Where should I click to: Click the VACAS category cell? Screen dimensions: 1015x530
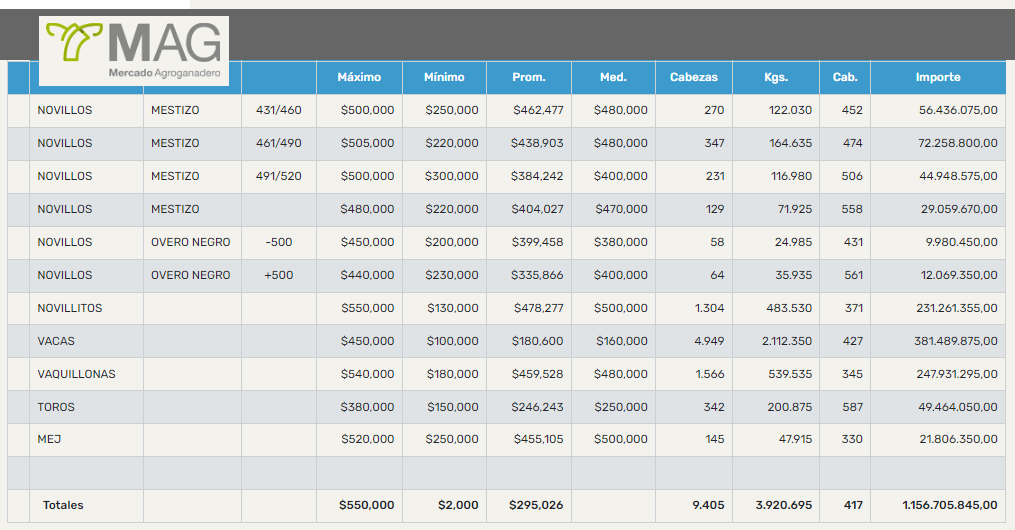pos(57,341)
